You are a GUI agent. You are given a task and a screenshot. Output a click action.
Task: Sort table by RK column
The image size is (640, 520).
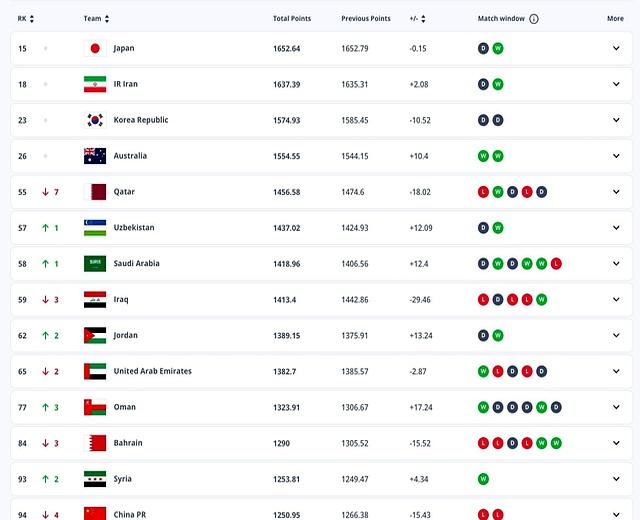pyautogui.click(x=25, y=19)
